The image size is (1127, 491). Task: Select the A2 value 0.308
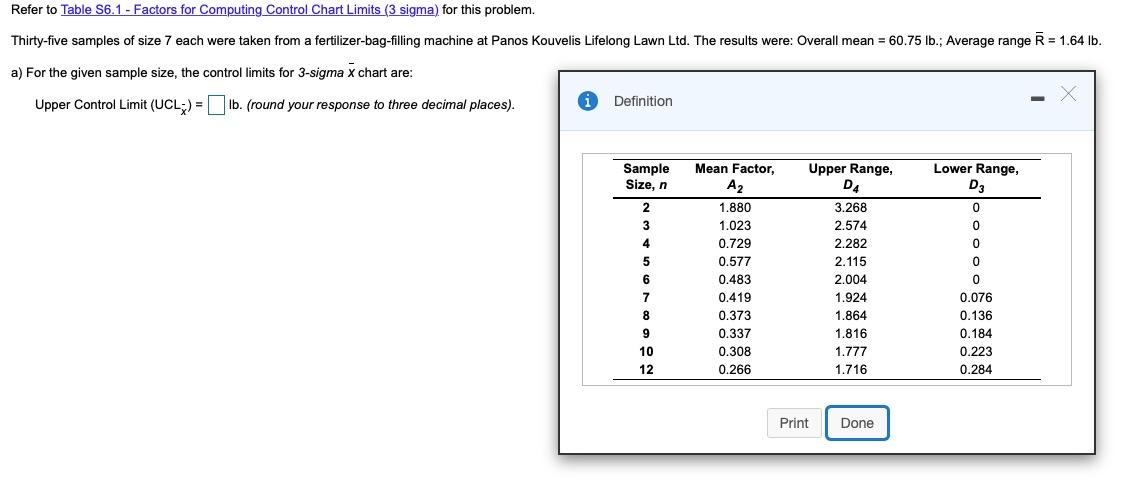click(x=735, y=352)
